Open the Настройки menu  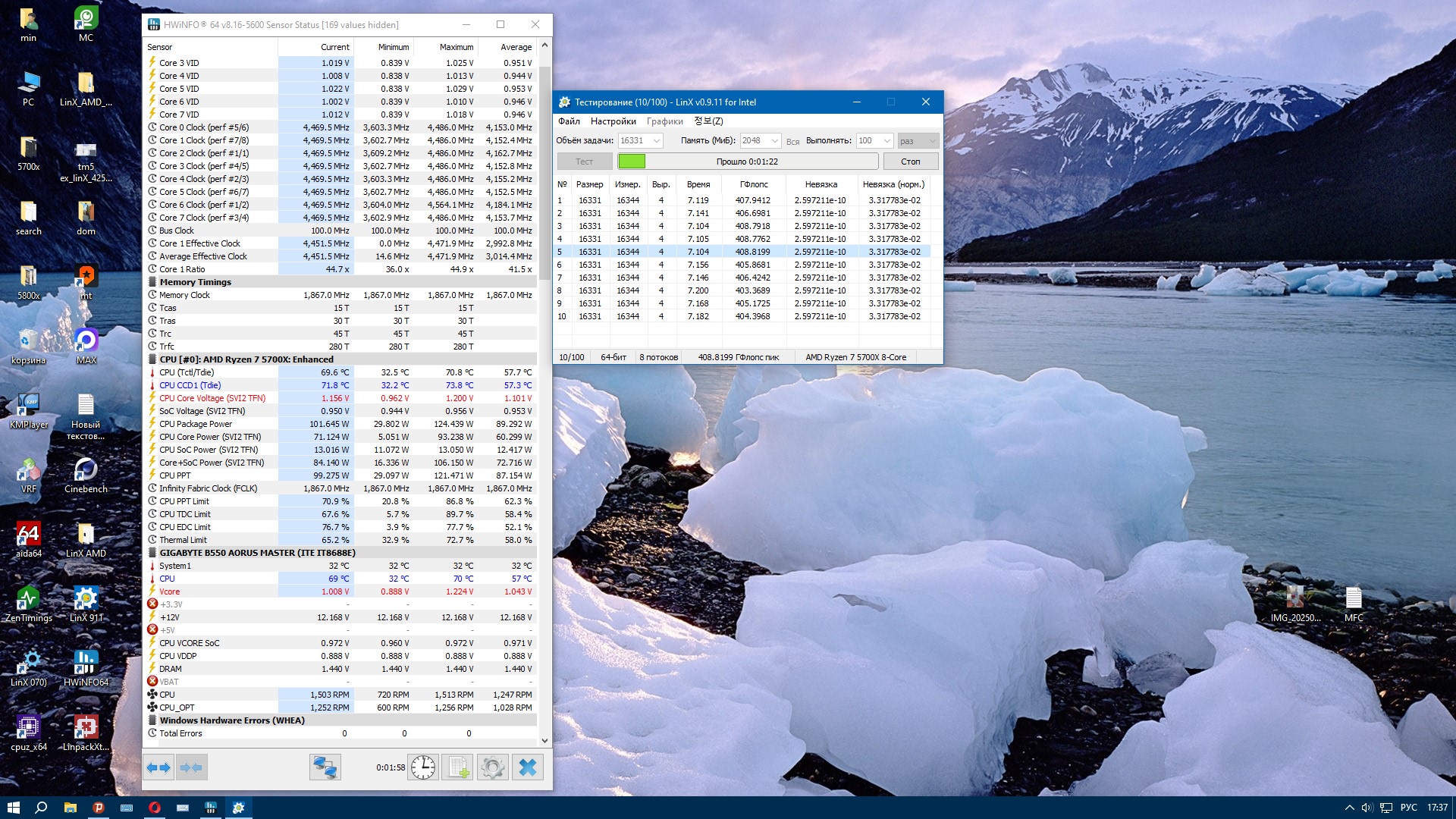pos(613,121)
